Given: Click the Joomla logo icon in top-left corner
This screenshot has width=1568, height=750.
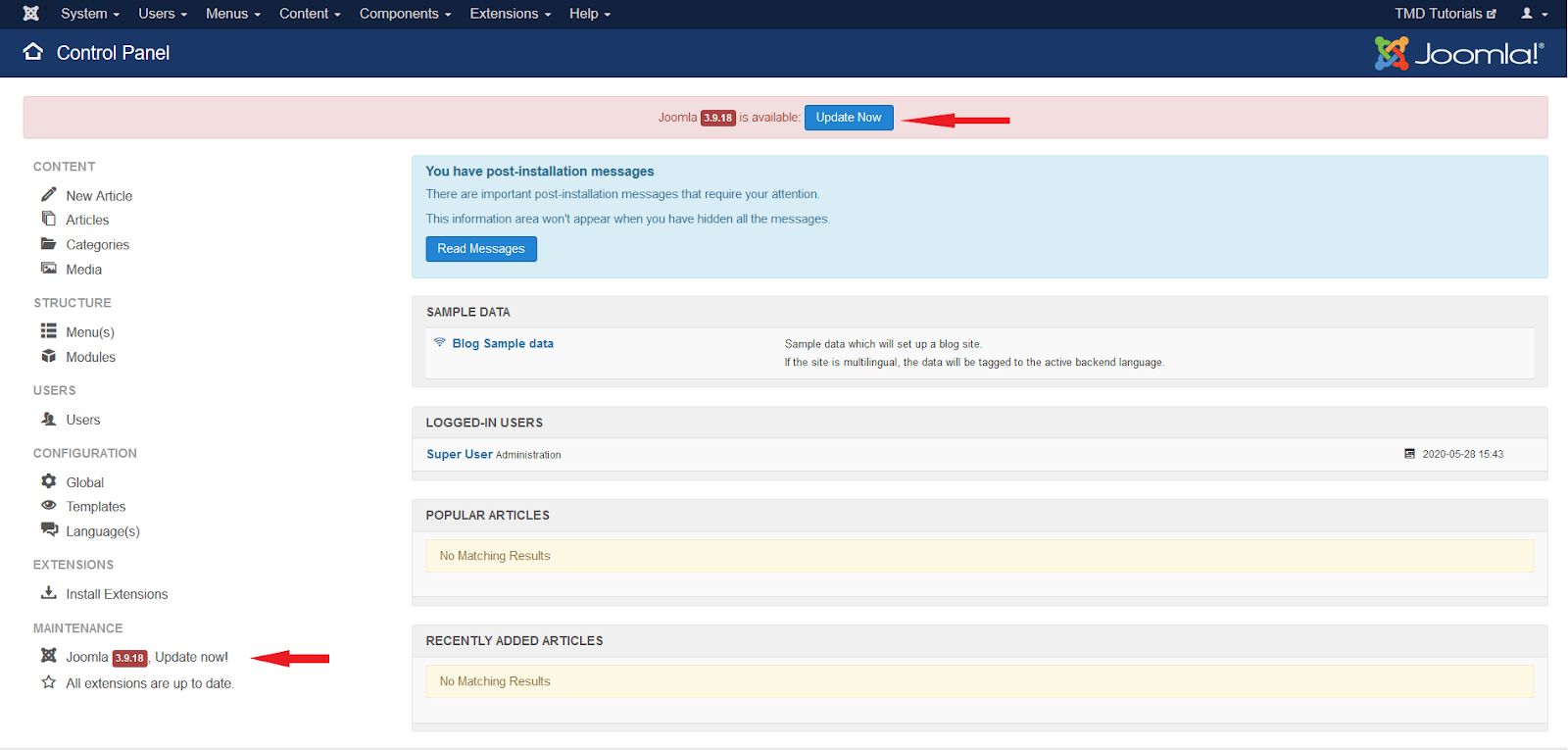Looking at the screenshot, I should point(31,14).
